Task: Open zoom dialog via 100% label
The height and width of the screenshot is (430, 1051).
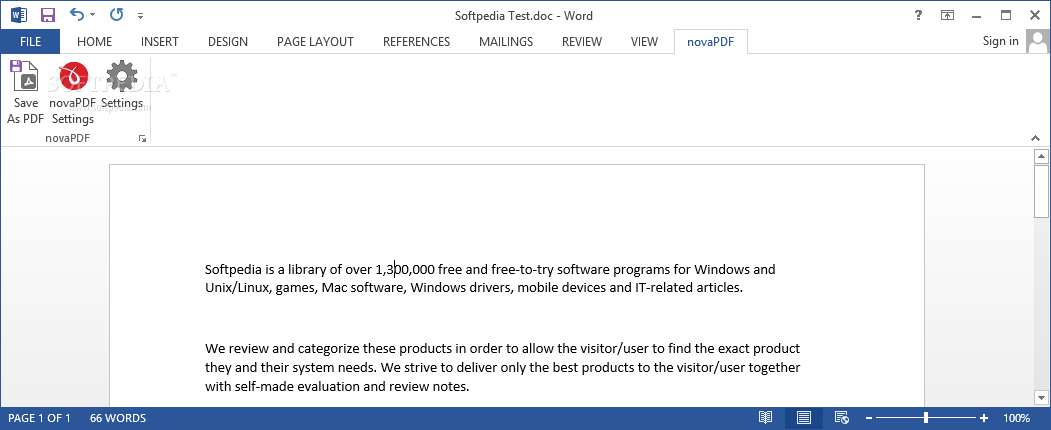Action: point(1017,418)
